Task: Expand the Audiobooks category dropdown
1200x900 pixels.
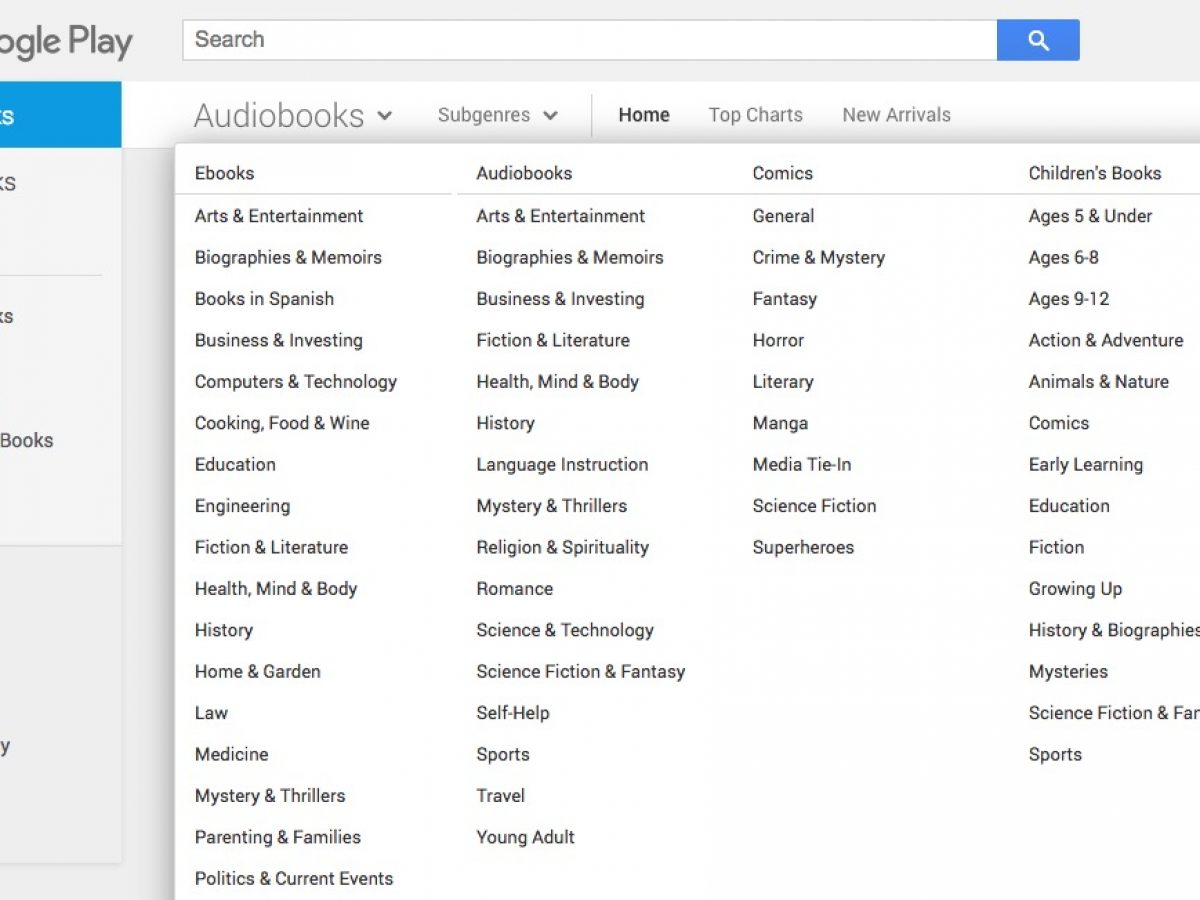Action: coord(293,115)
